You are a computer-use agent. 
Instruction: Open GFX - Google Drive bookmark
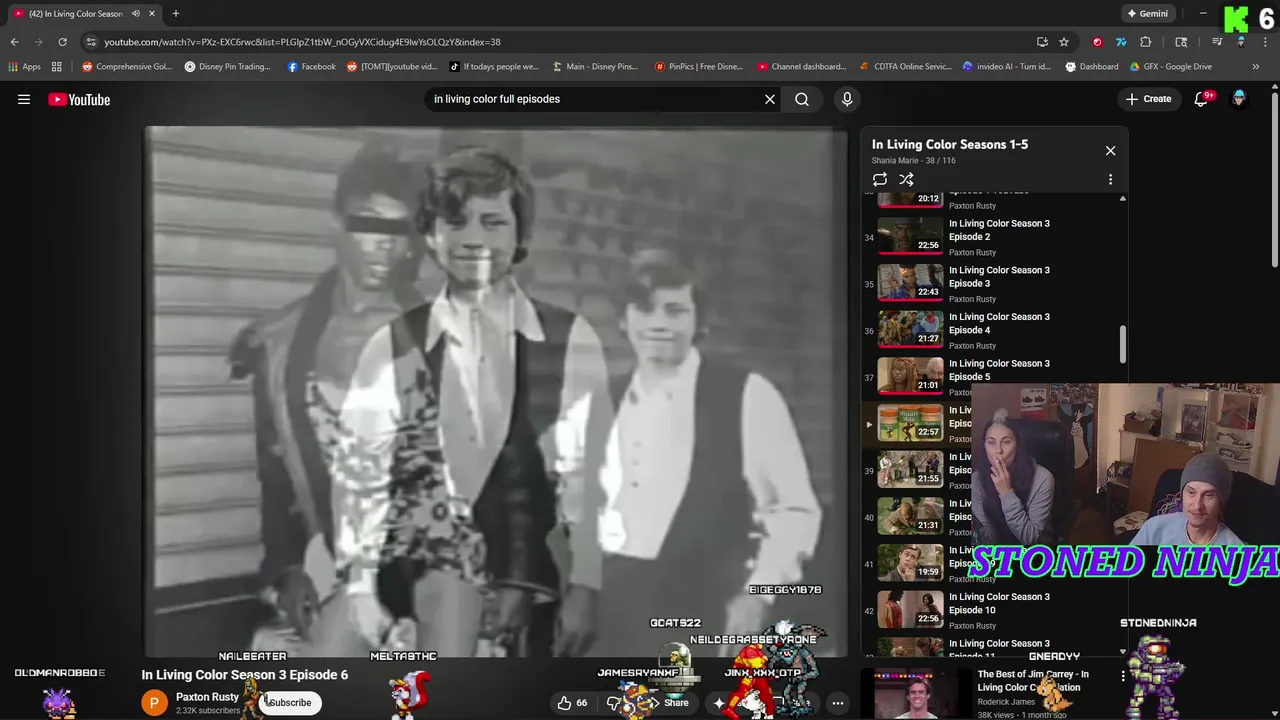(1171, 67)
